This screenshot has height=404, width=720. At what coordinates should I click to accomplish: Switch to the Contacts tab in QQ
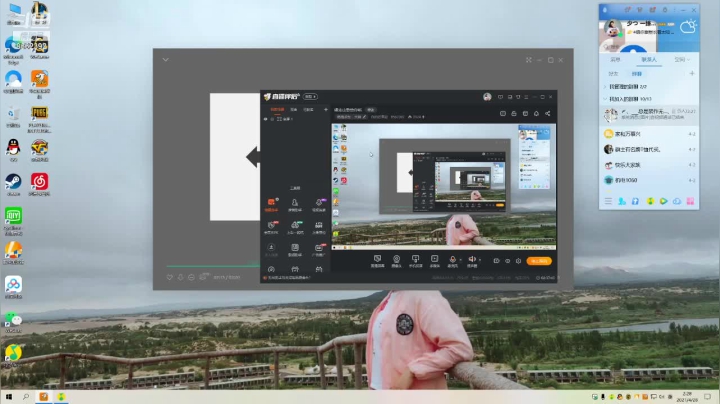coord(649,60)
